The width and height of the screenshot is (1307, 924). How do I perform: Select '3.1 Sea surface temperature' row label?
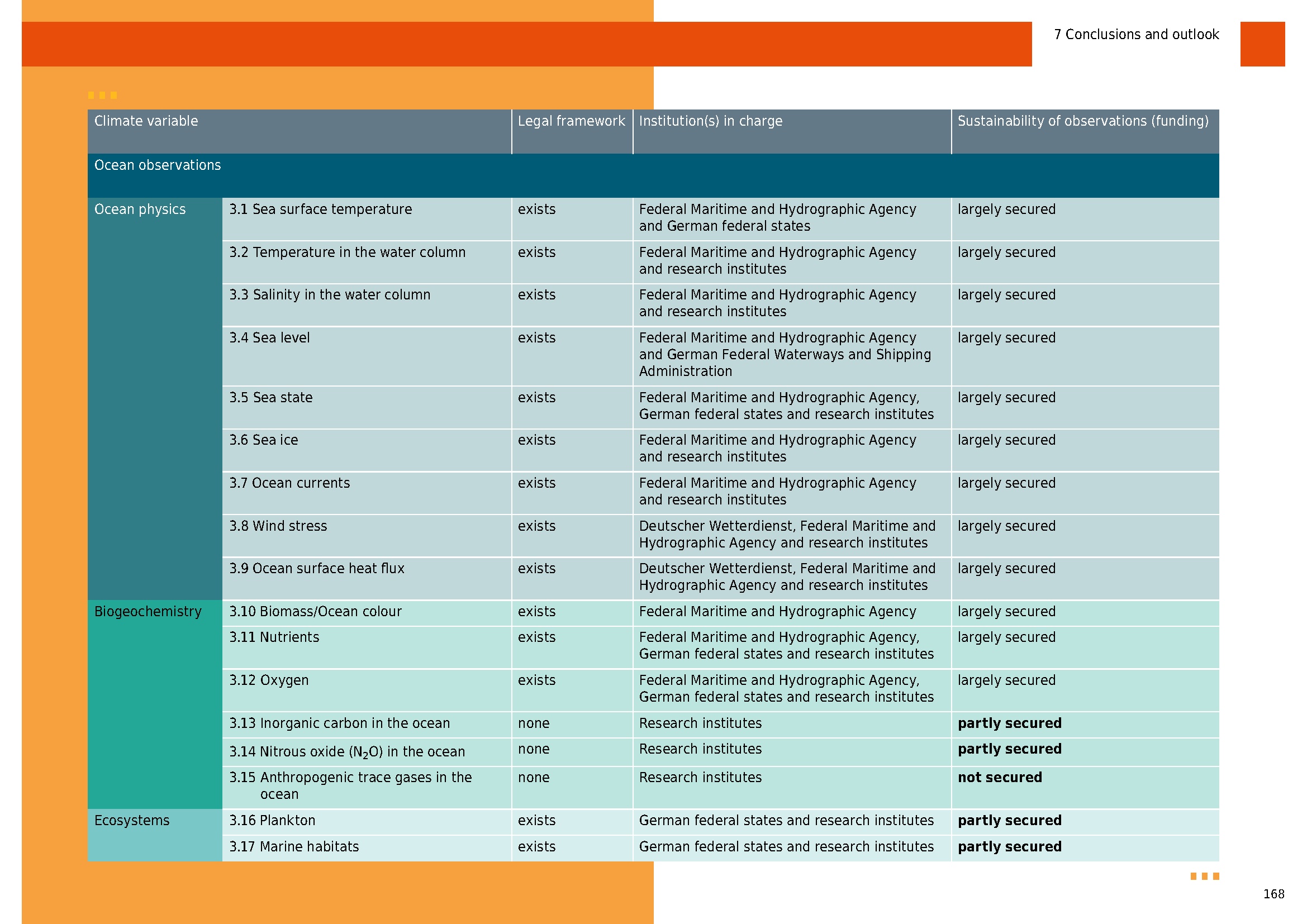(x=321, y=209)
